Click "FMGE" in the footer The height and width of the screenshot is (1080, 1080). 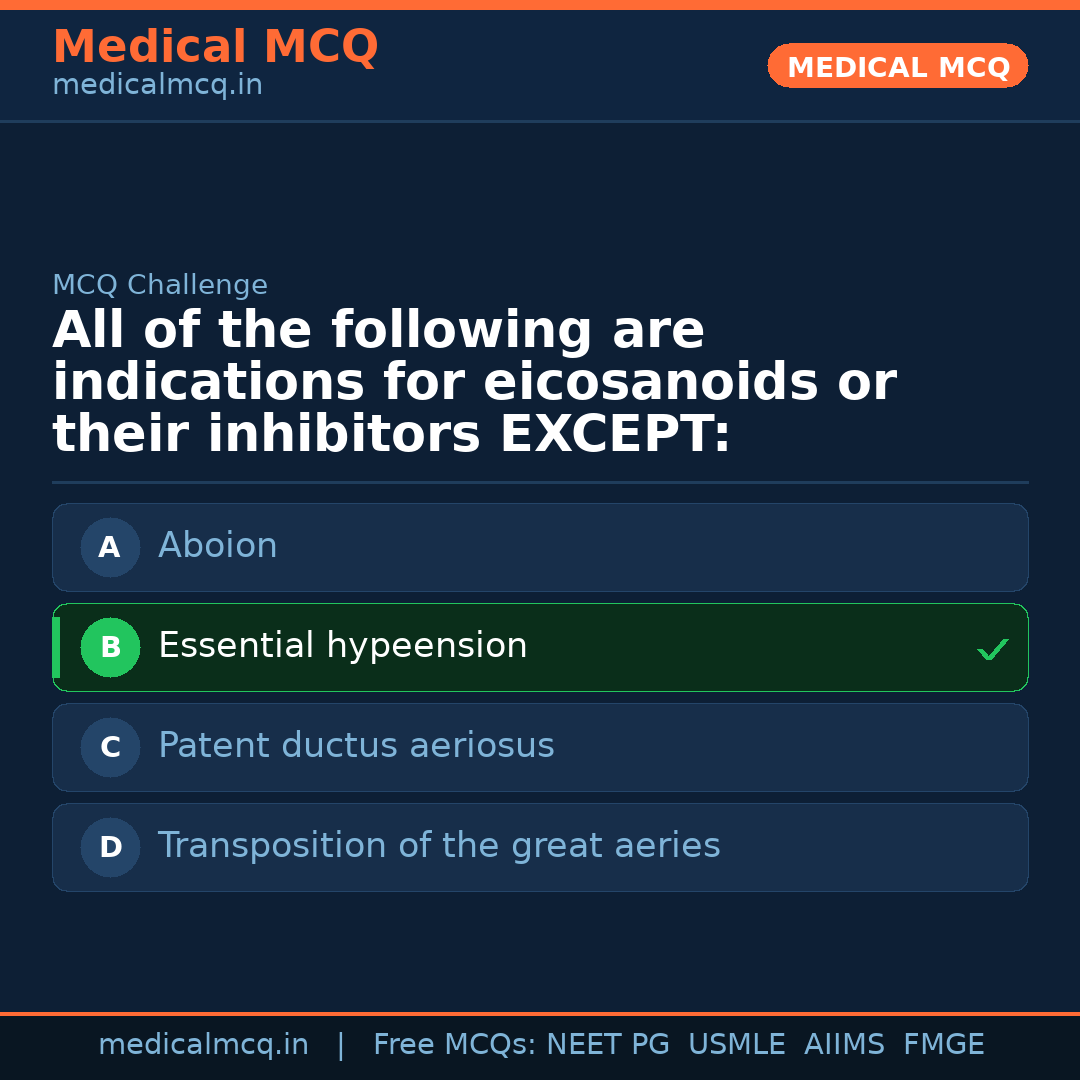click(x=944, y=1045)
